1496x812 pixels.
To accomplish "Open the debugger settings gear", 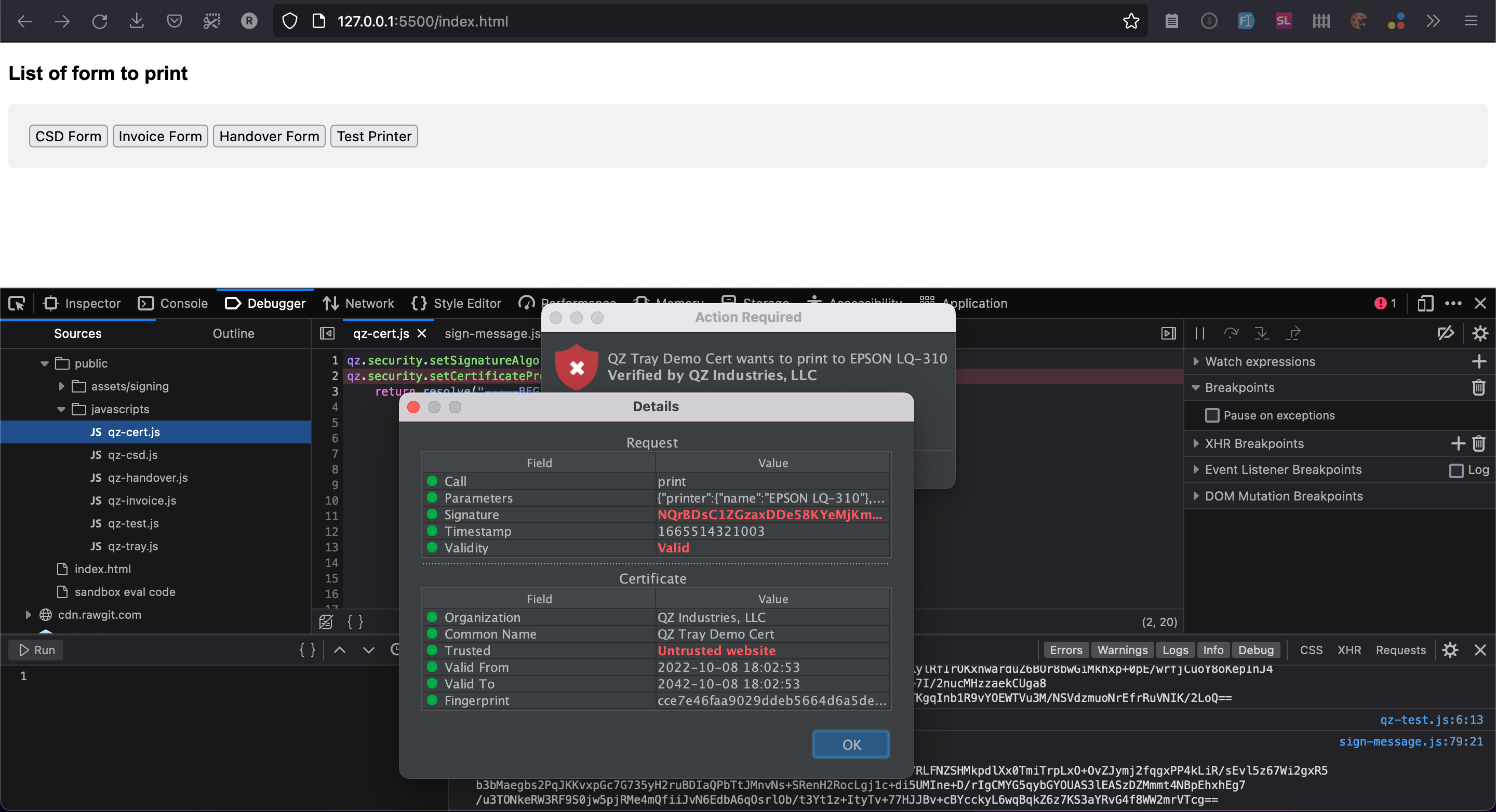I will [1480, 333].
